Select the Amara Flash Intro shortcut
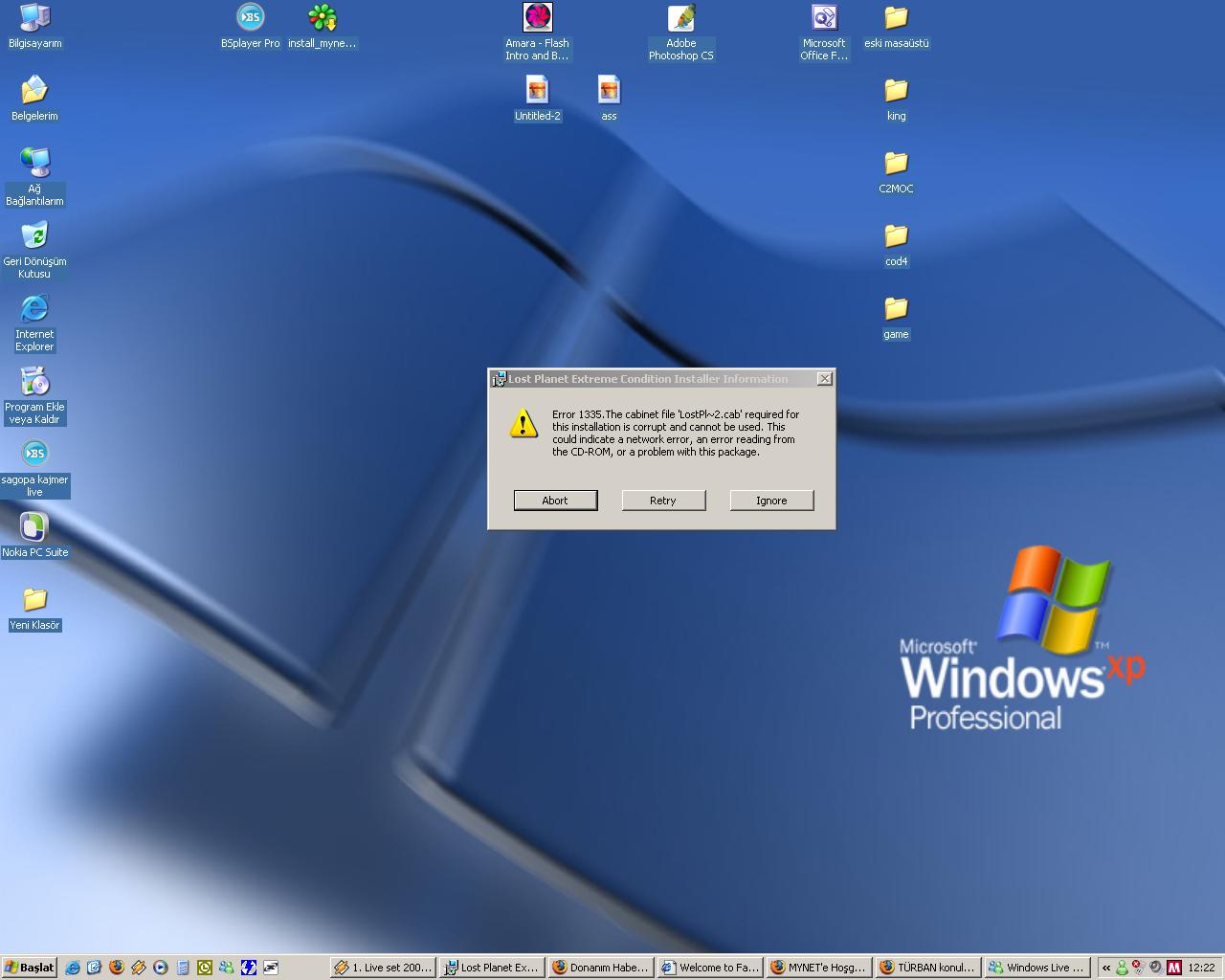 [538, 32]
